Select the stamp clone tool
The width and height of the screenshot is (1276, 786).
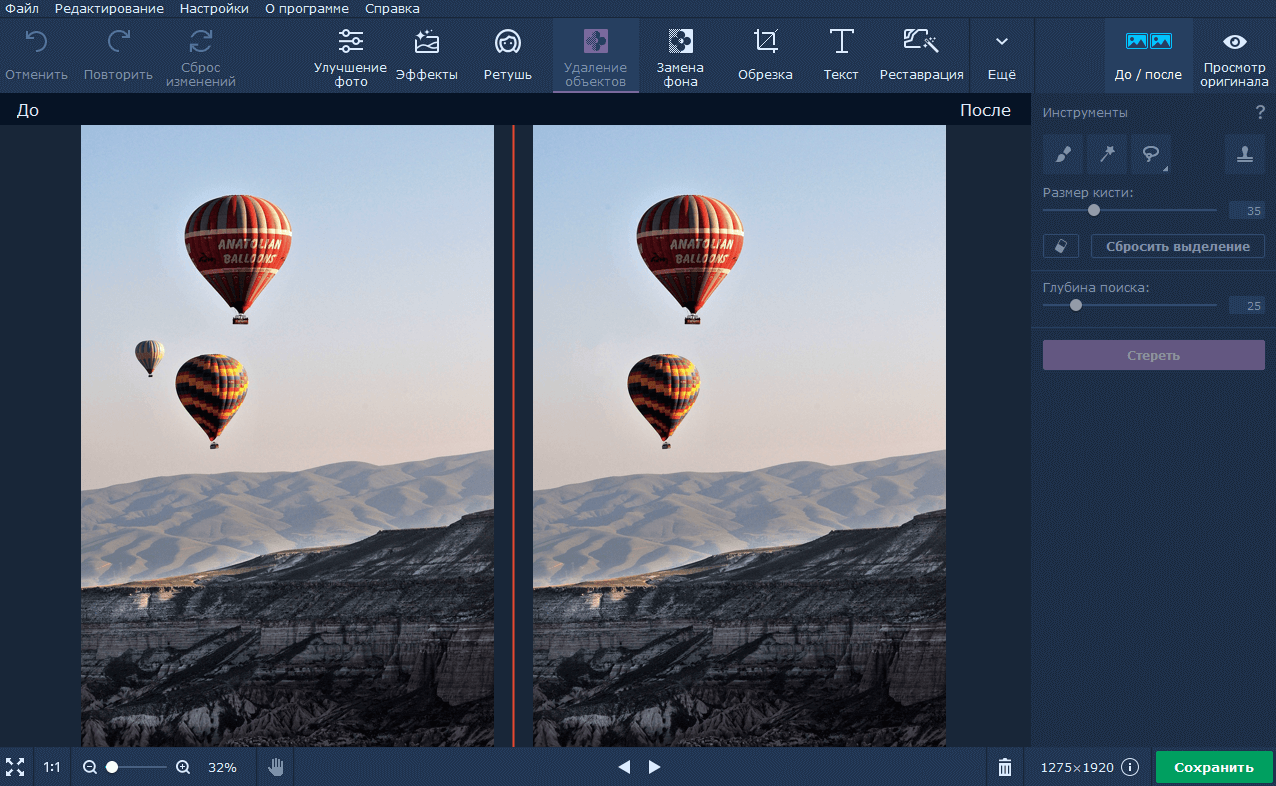pyautogui.click(x=1245, y=154)
